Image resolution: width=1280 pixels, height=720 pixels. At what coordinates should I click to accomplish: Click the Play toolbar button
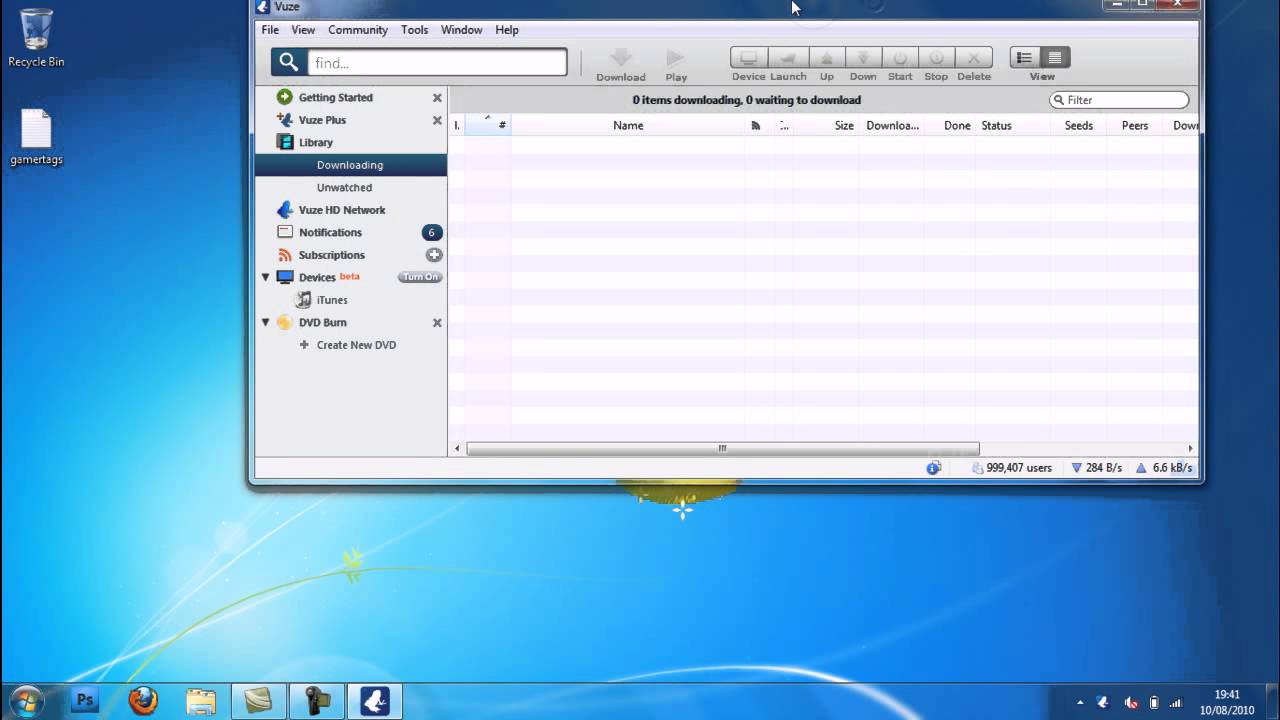point(676,66)
